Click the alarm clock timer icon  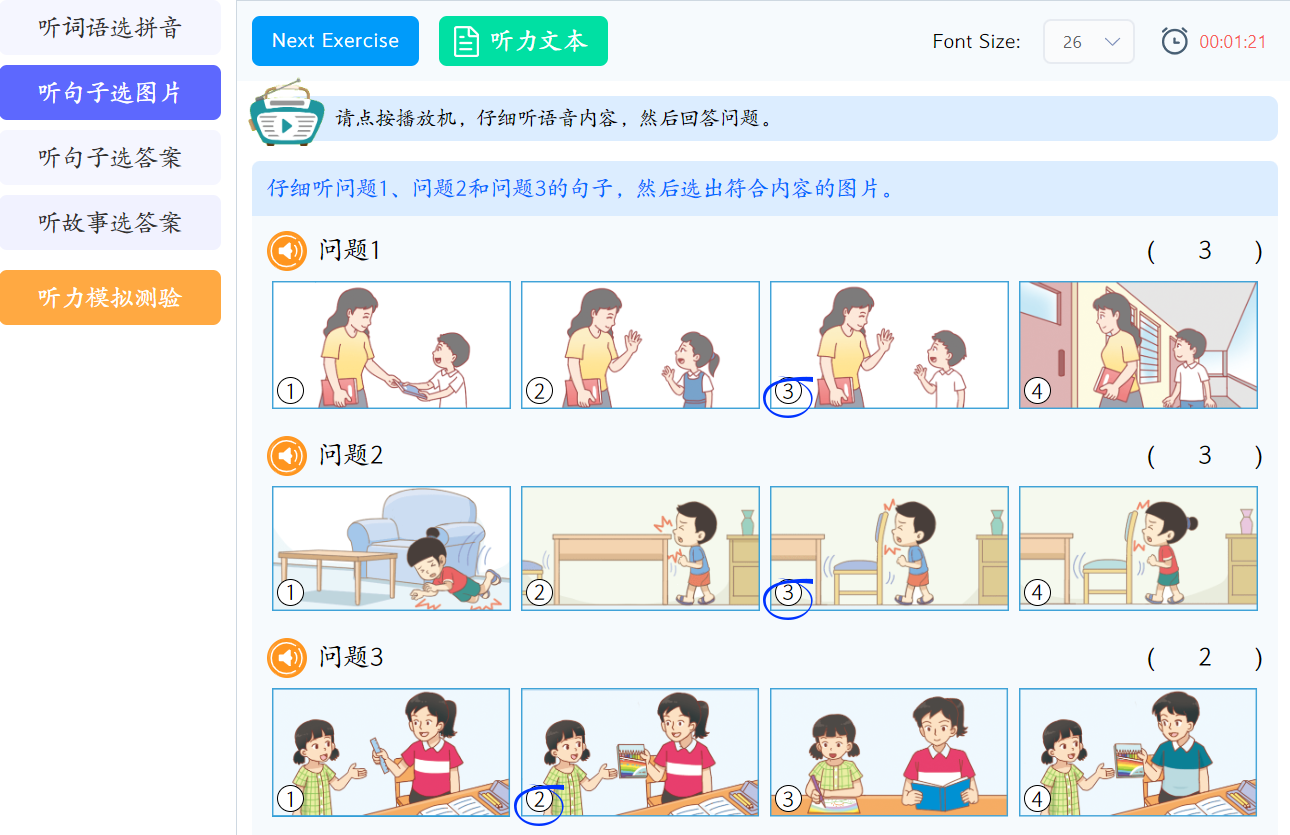pyautogui.click(x=1175, y=41)
